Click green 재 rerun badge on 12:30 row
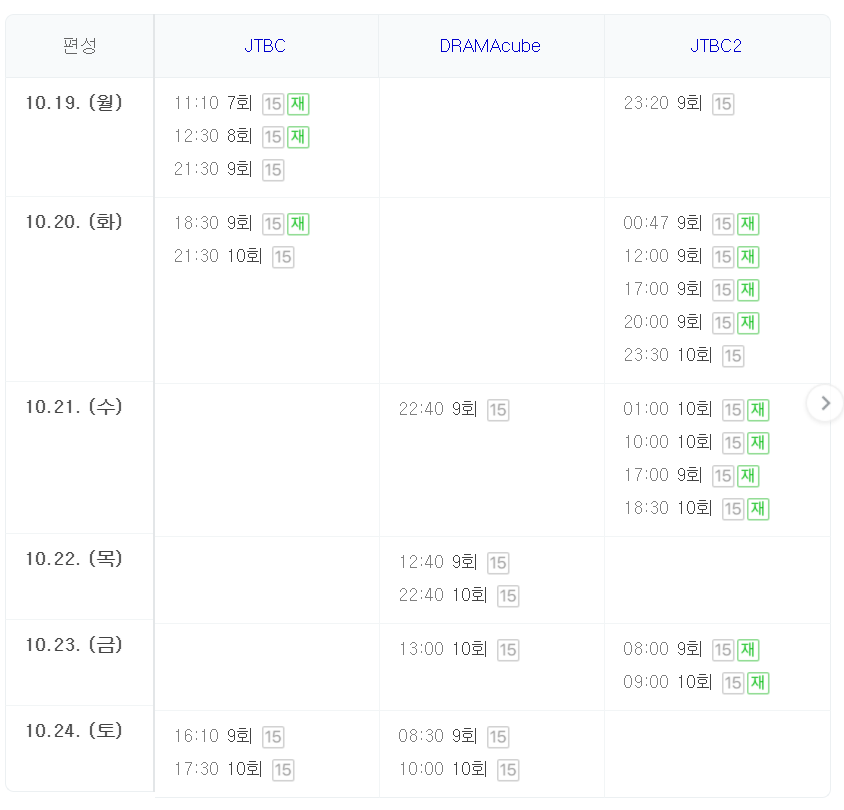Viewport: 844px width, 810px height. pyautogui.click(x=298, y=137)
